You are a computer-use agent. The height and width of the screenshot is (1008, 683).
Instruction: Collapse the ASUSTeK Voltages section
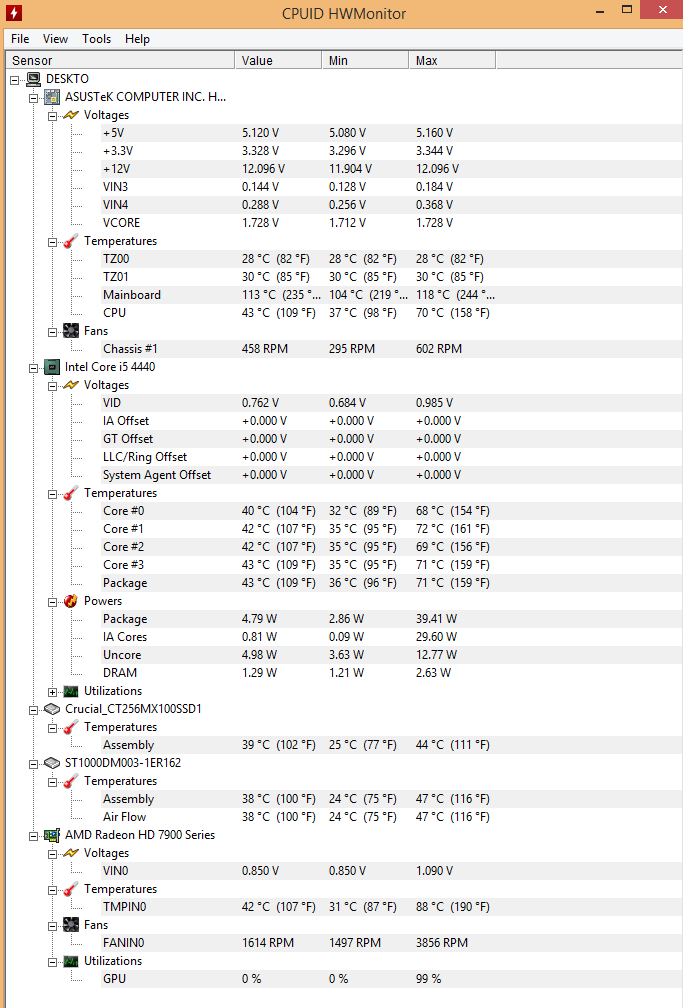53,115
